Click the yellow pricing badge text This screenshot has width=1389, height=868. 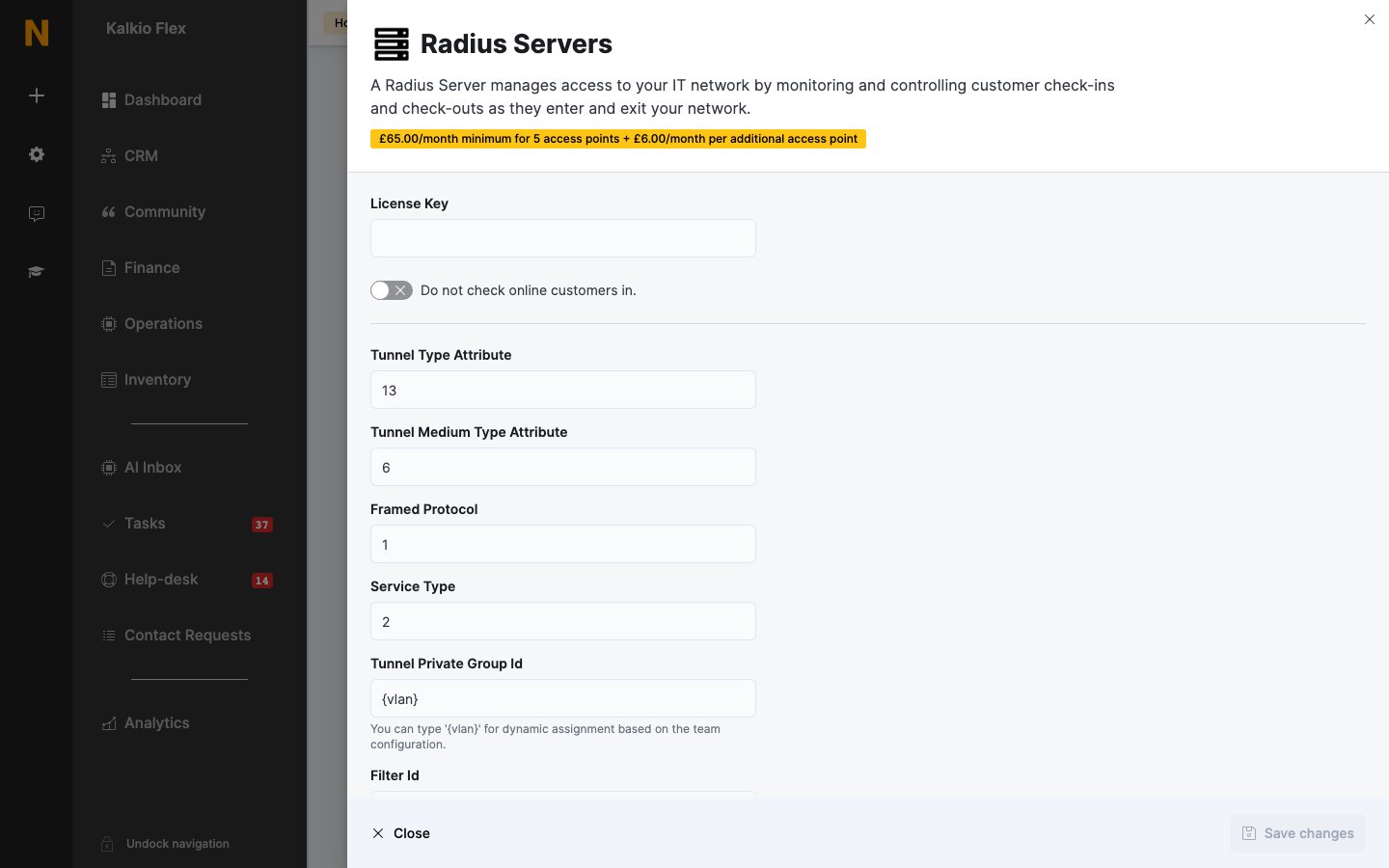[618, 139]
